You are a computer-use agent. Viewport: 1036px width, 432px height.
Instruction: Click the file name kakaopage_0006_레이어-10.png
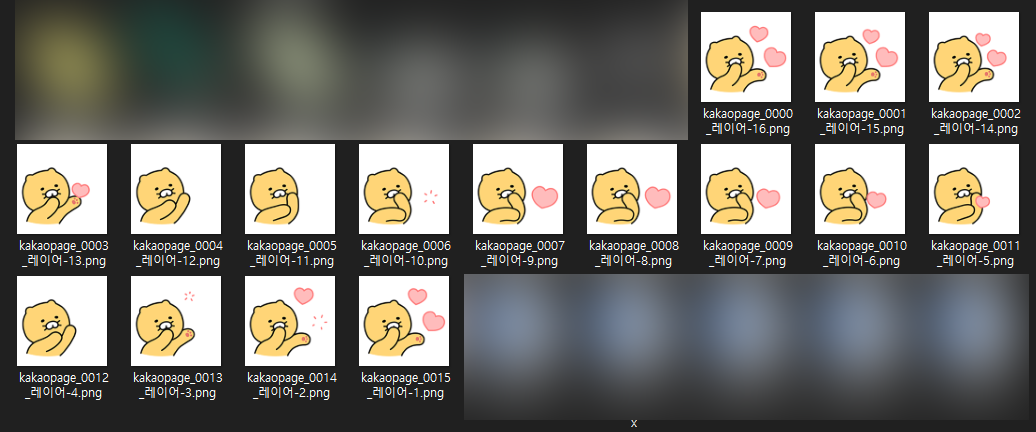click(x=406, y=254)
